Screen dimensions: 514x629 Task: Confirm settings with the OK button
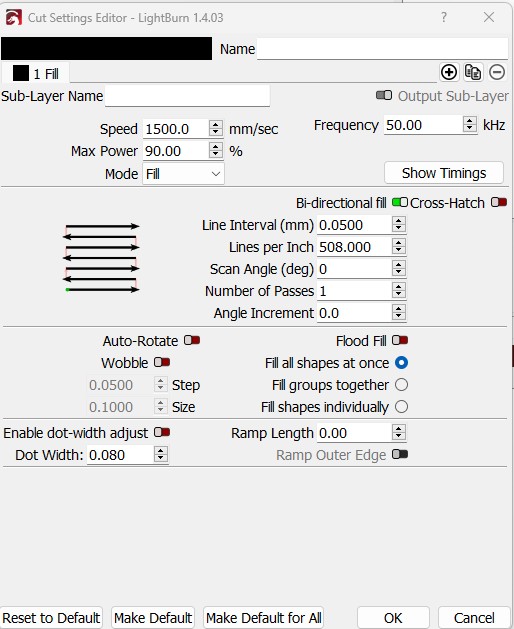pyautogui.click(x=393, y=618)
